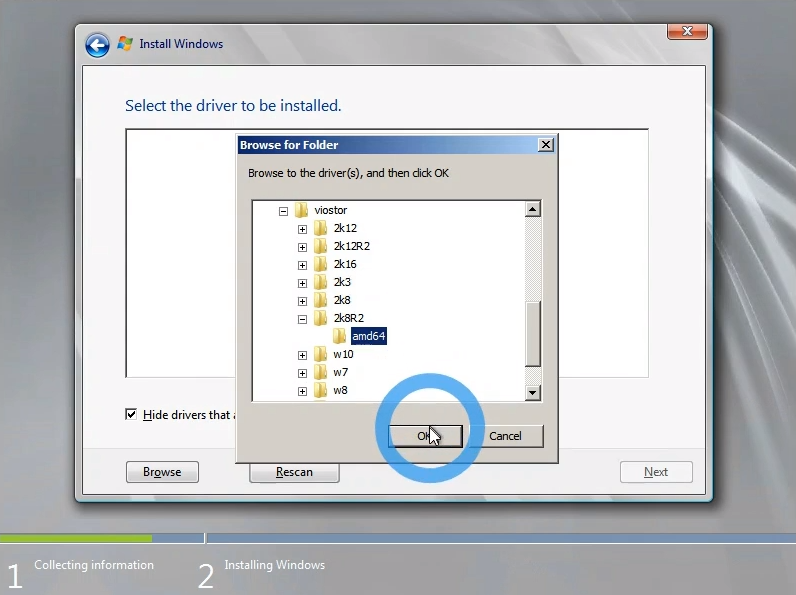
Task: Collapse the viostor tree node
Action: click(283, 211)
